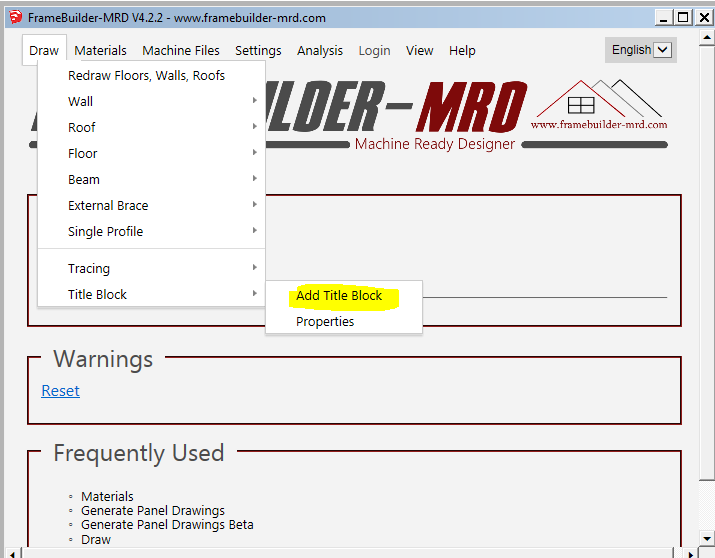Expand the Floor submenu

151,153
